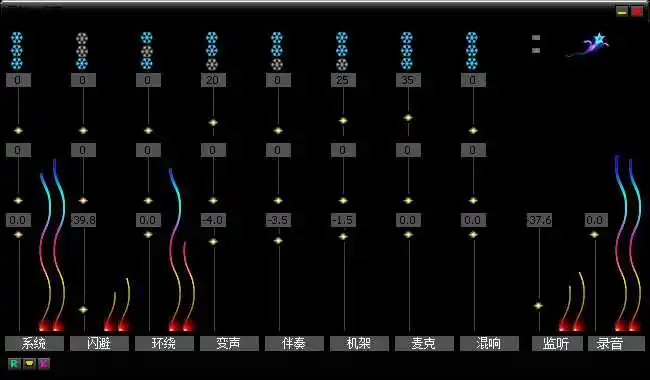This screenshot has width=650, height=380.
Task: Click the 机架 upper slider knob set to 25
Action: 343,121
